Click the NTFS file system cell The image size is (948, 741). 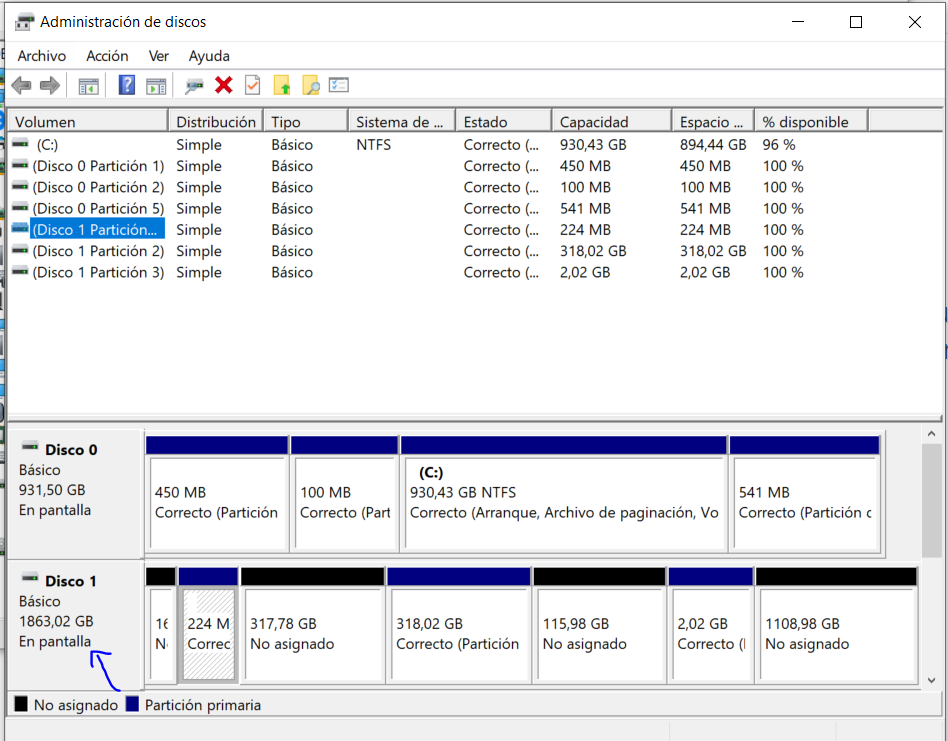click(373, 144)
